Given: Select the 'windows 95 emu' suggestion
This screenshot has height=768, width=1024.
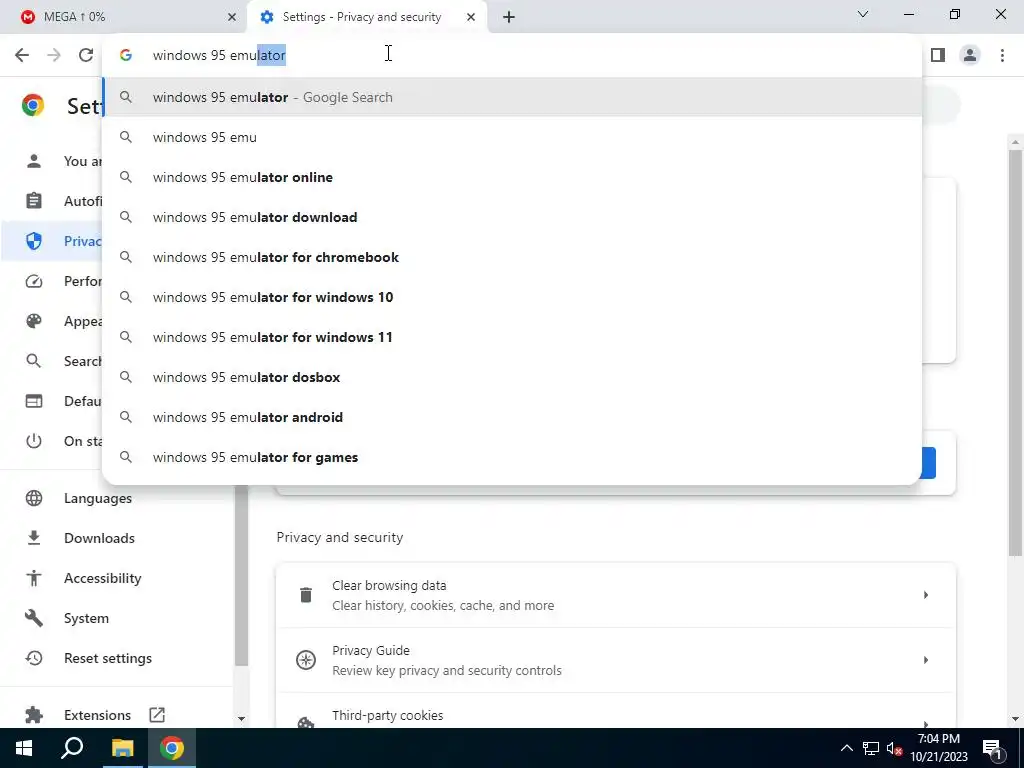Looking at the screenshot, I should 512,137.
